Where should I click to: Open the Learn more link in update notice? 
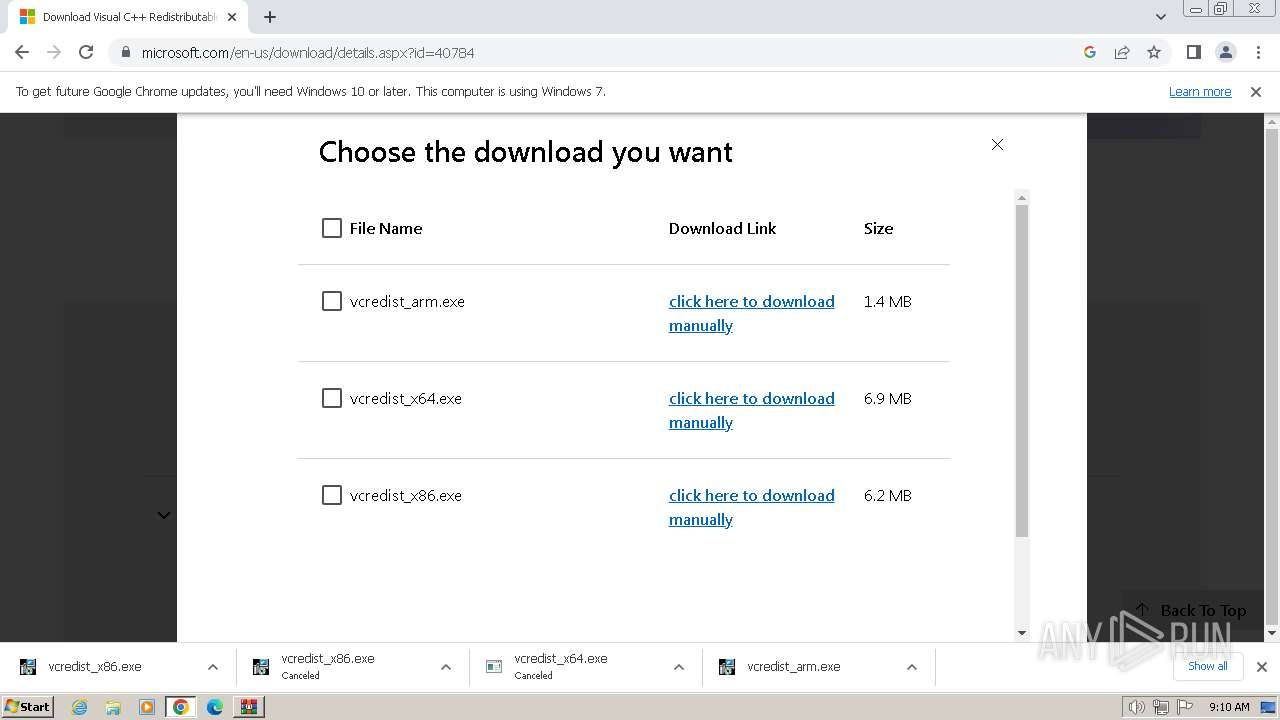pos(1199,92)
